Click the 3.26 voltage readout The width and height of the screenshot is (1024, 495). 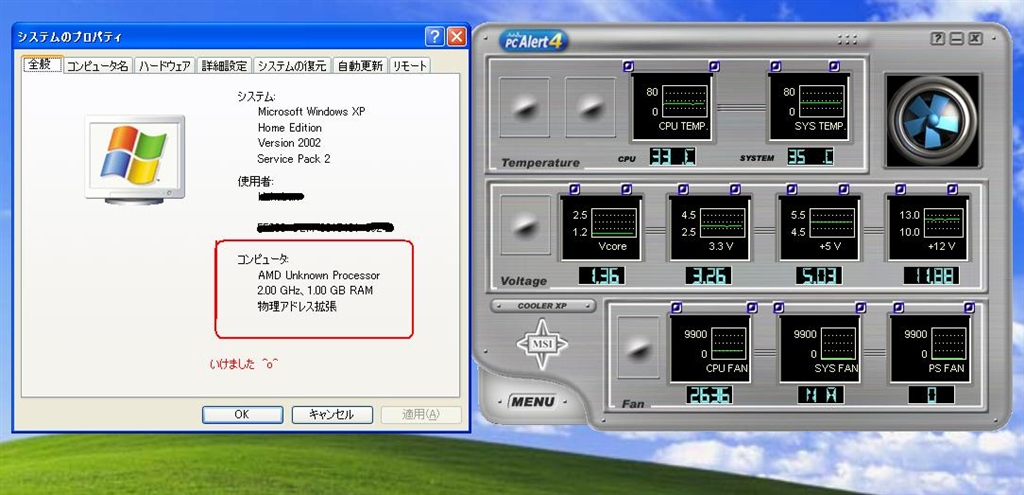709,276
